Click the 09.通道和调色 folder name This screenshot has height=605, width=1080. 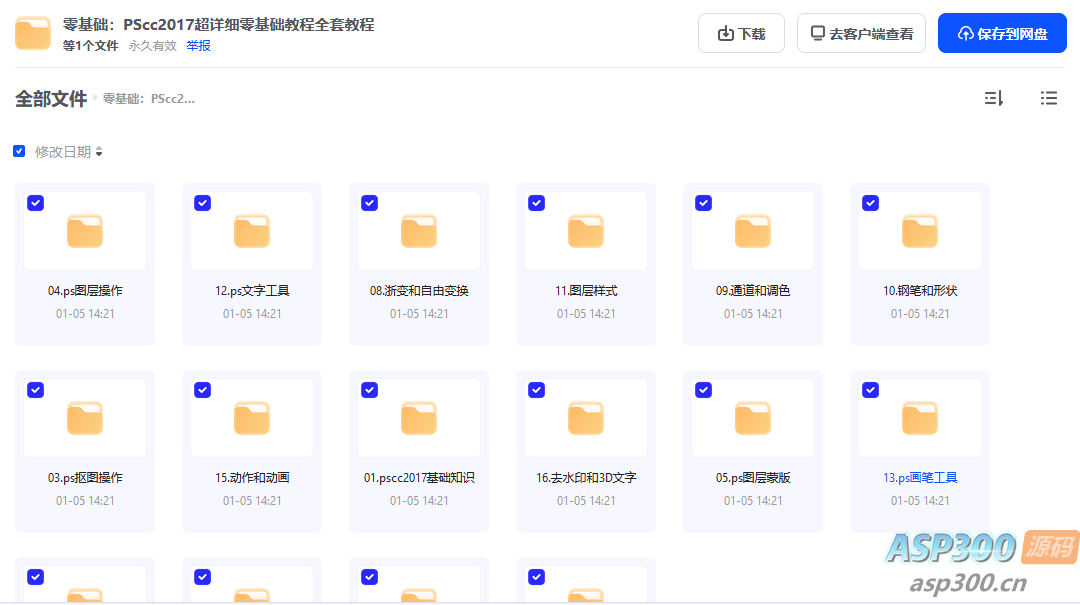pos(753,291)
